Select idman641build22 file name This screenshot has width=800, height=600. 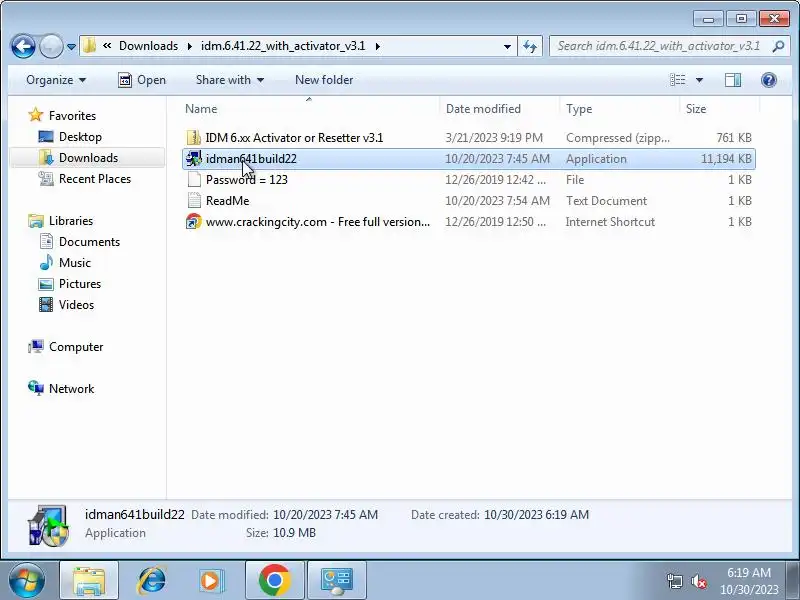tap(251, 159)
